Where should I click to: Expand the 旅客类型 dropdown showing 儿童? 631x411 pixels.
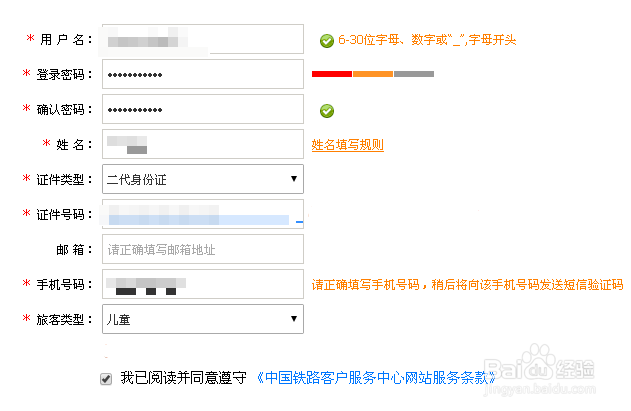203,319
